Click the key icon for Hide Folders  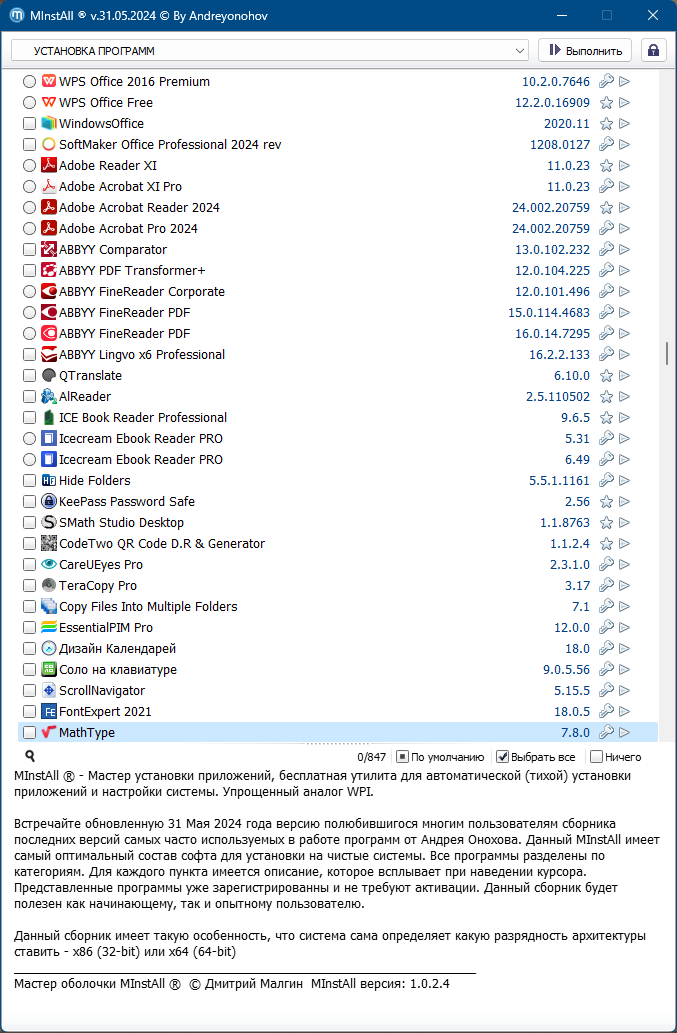pyautogui.click(x=606, y=480)
